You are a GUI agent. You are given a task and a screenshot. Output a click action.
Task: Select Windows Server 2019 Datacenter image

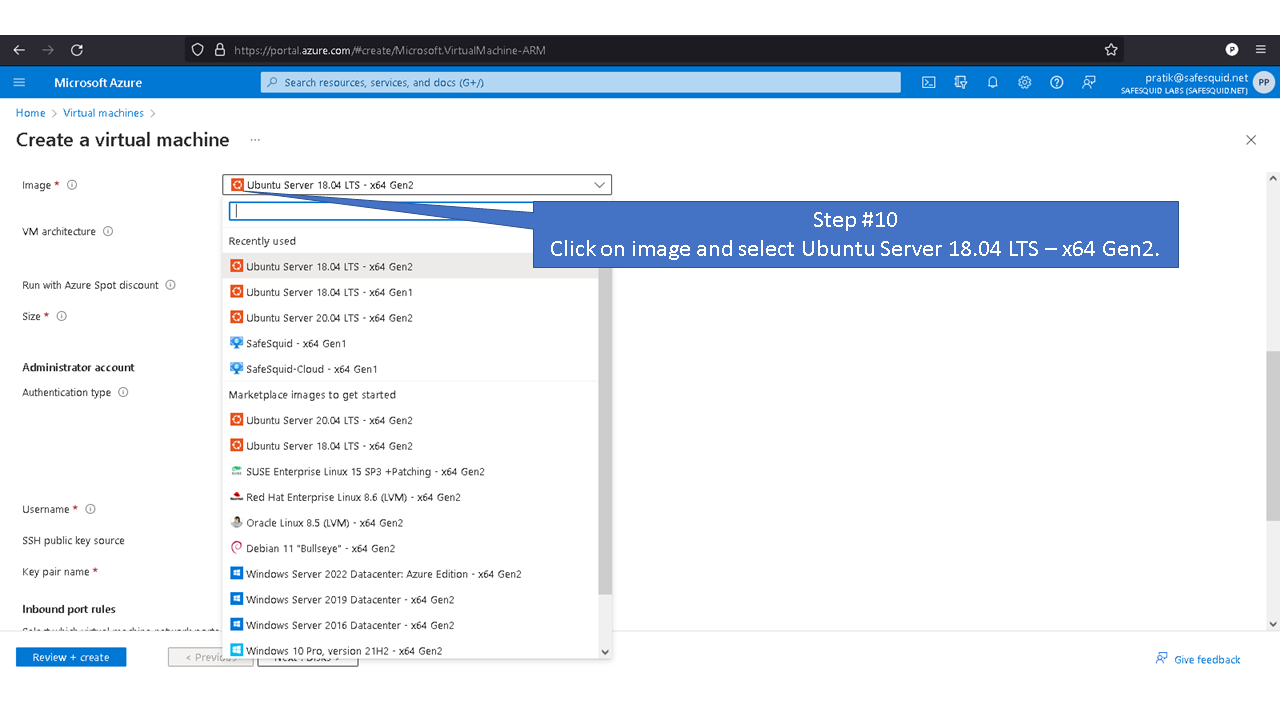410,600
